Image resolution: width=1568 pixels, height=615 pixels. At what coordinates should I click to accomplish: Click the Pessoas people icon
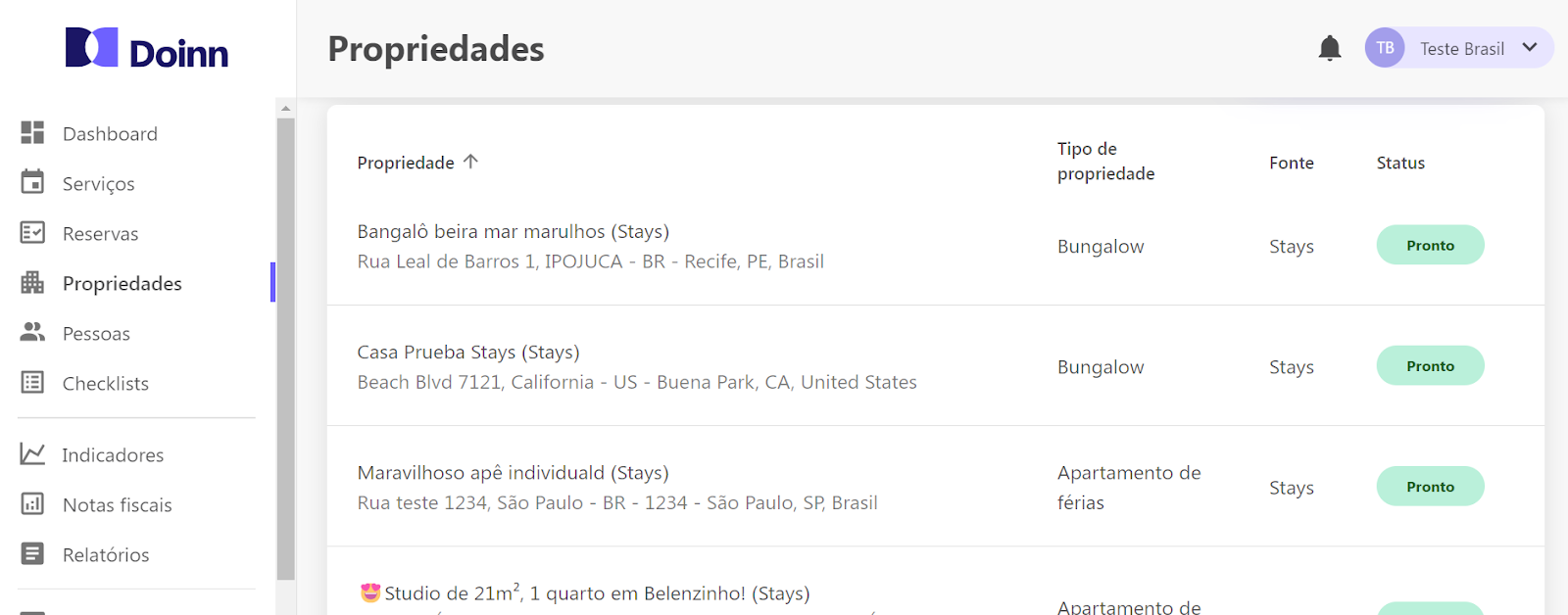coord(32,332)
